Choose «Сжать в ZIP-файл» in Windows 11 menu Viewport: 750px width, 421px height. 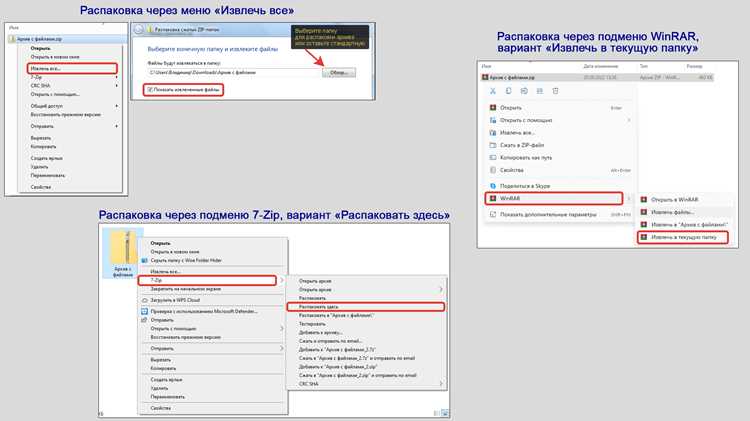(x=522, y=145)
